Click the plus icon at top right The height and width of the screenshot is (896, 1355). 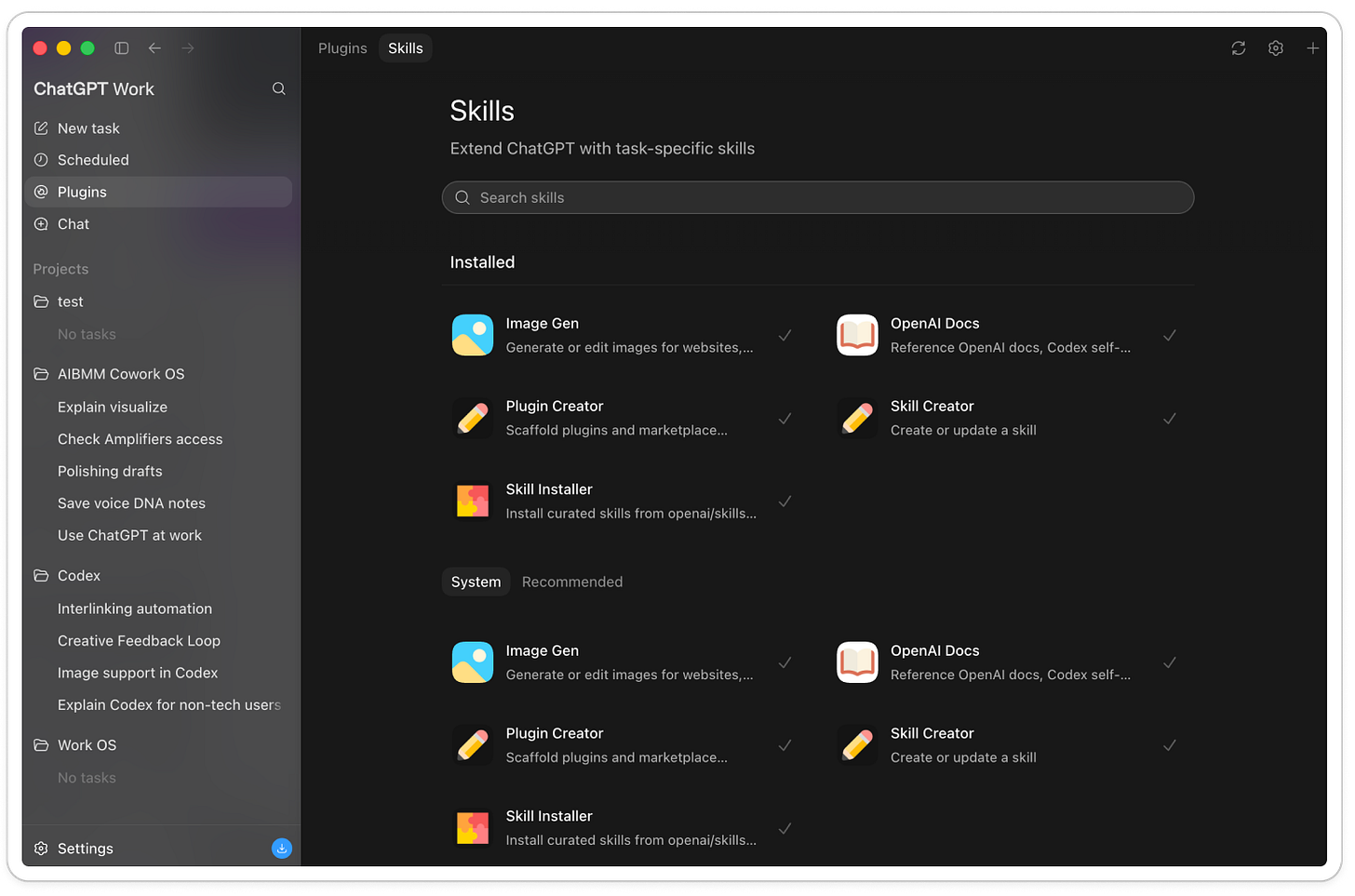(1312, 48)
